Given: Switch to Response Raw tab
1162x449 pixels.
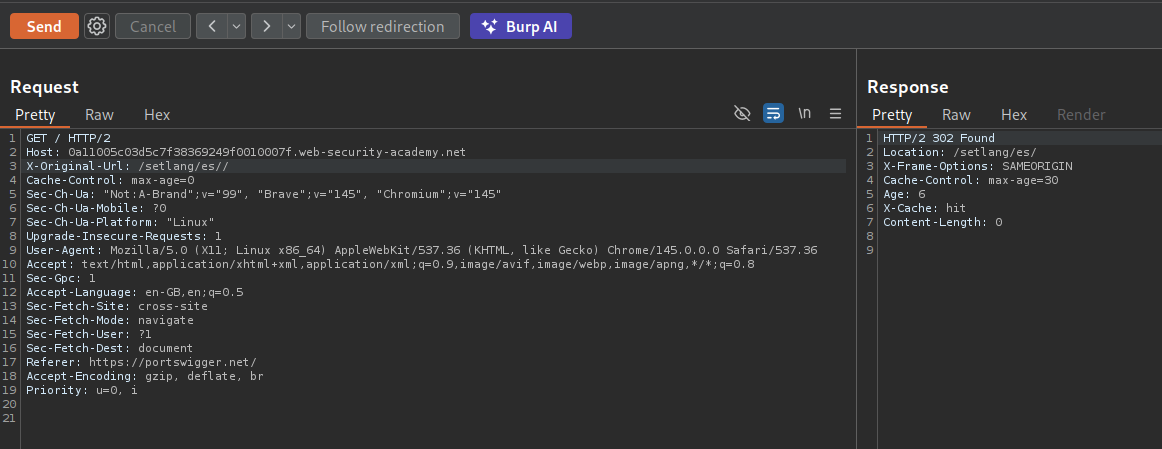Looking at the screenshot, I should tap(956, 115).
